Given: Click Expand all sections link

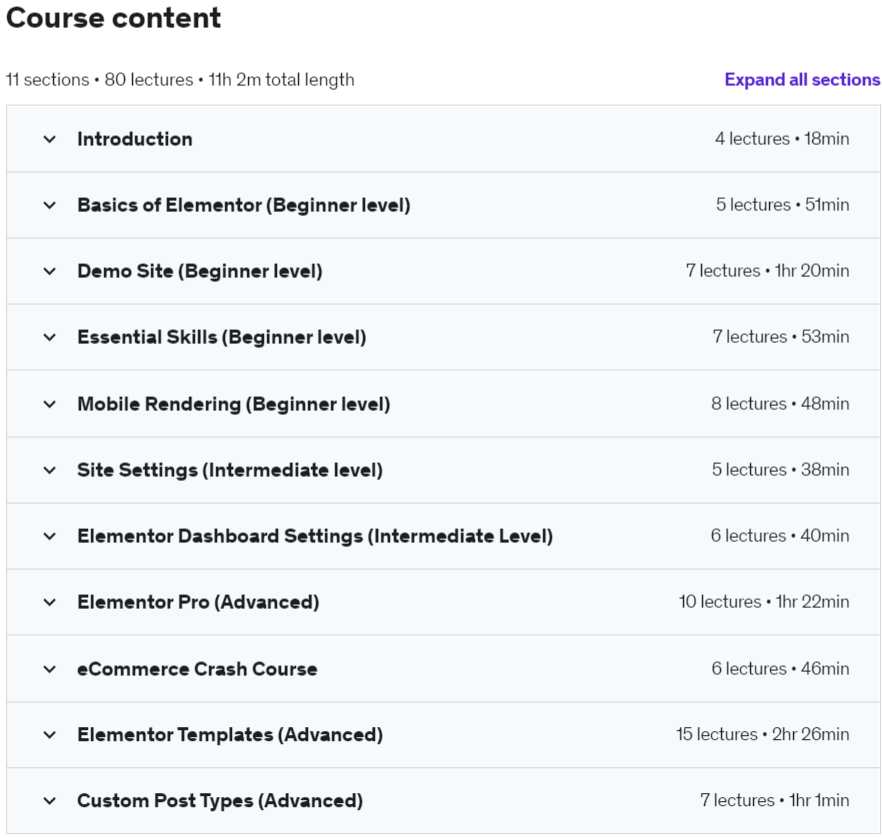Looking at the screenshot, I should click(802, 80).
